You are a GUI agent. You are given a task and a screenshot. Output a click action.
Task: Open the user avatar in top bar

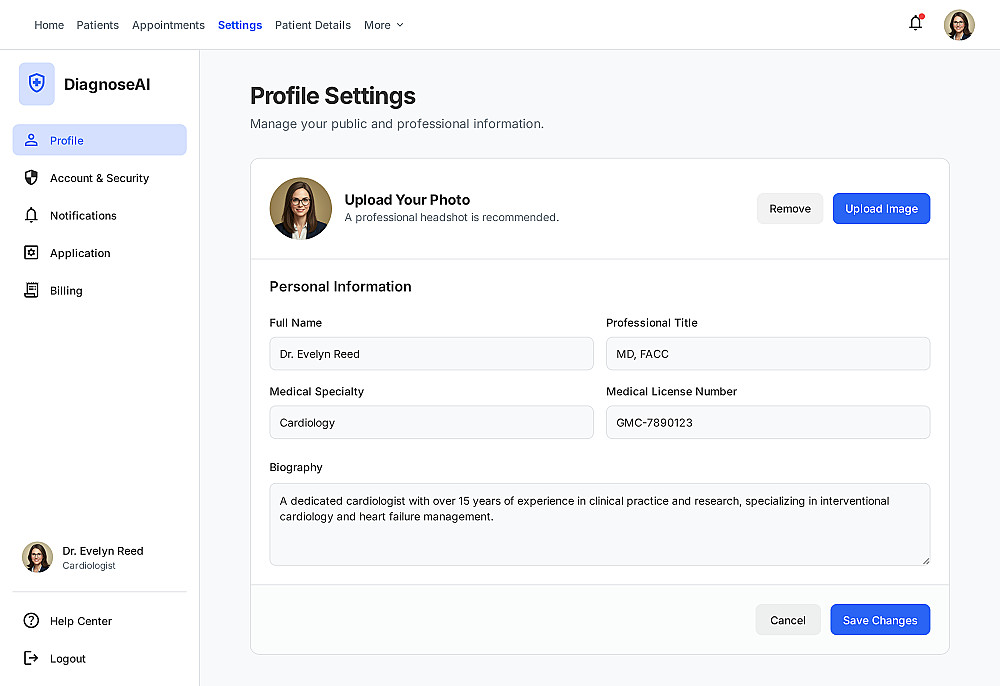[x=959, y=25]
